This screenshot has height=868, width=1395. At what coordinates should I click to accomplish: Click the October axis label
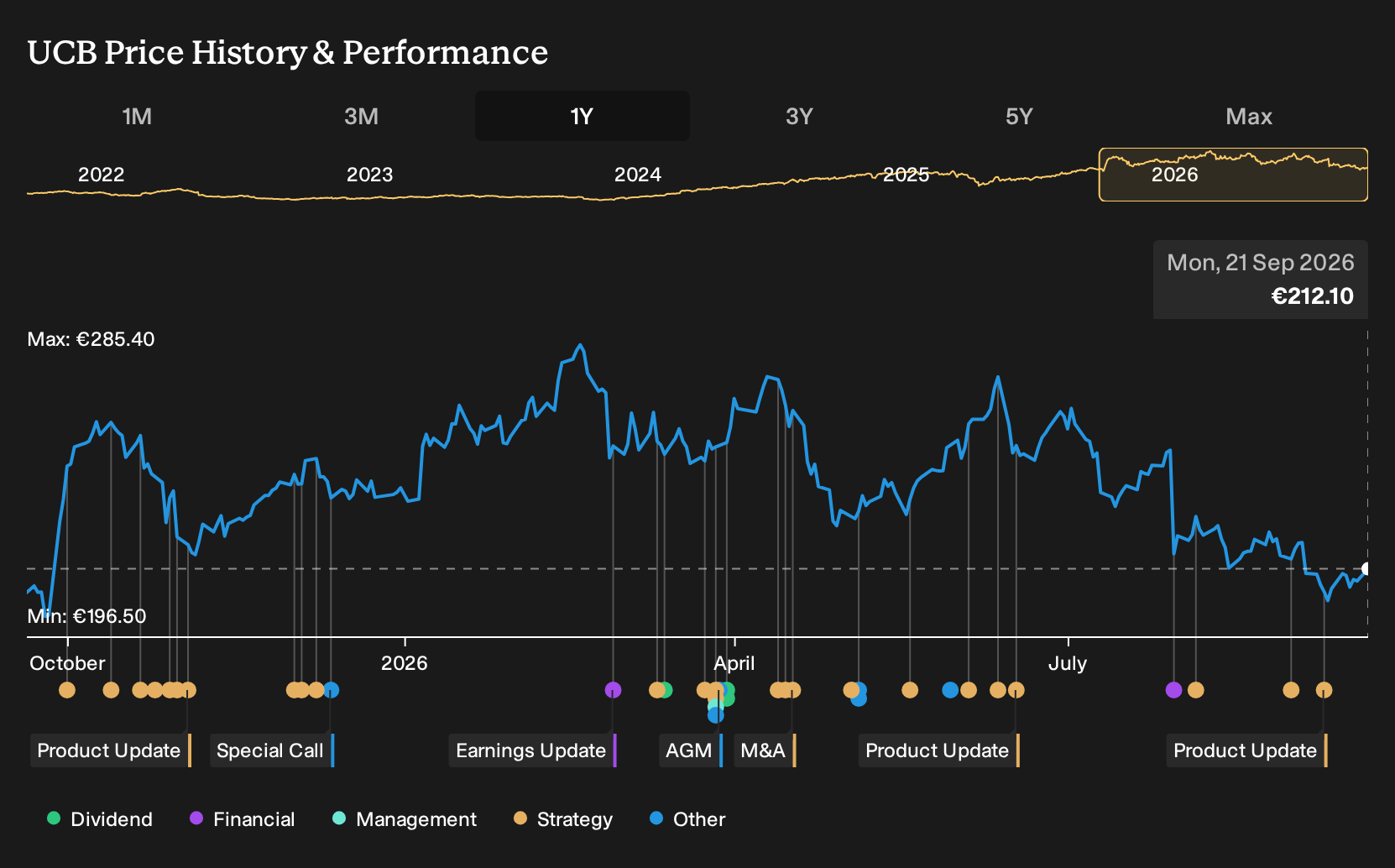pos(67,663)
